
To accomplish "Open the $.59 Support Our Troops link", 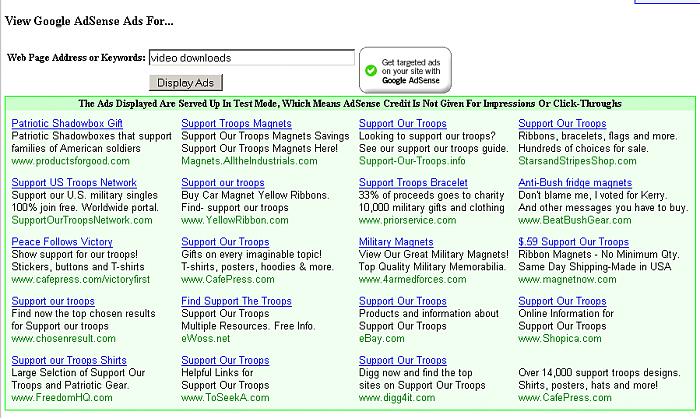I will point(573,242).
